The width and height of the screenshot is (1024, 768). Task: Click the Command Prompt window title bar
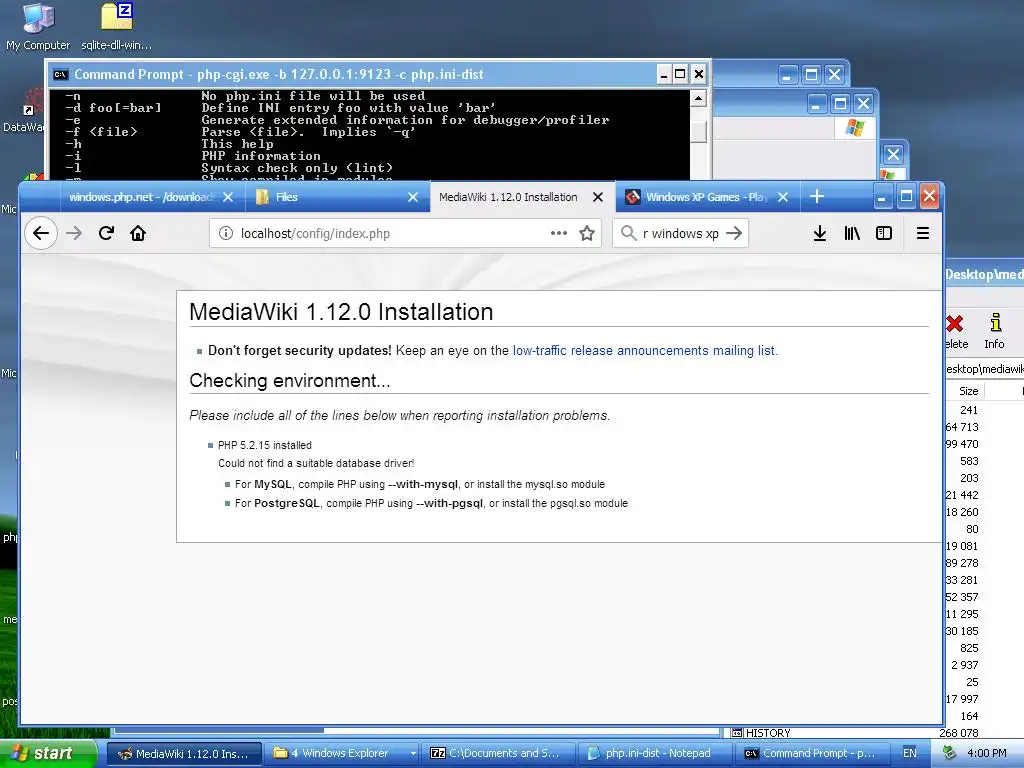click(353, 74)
